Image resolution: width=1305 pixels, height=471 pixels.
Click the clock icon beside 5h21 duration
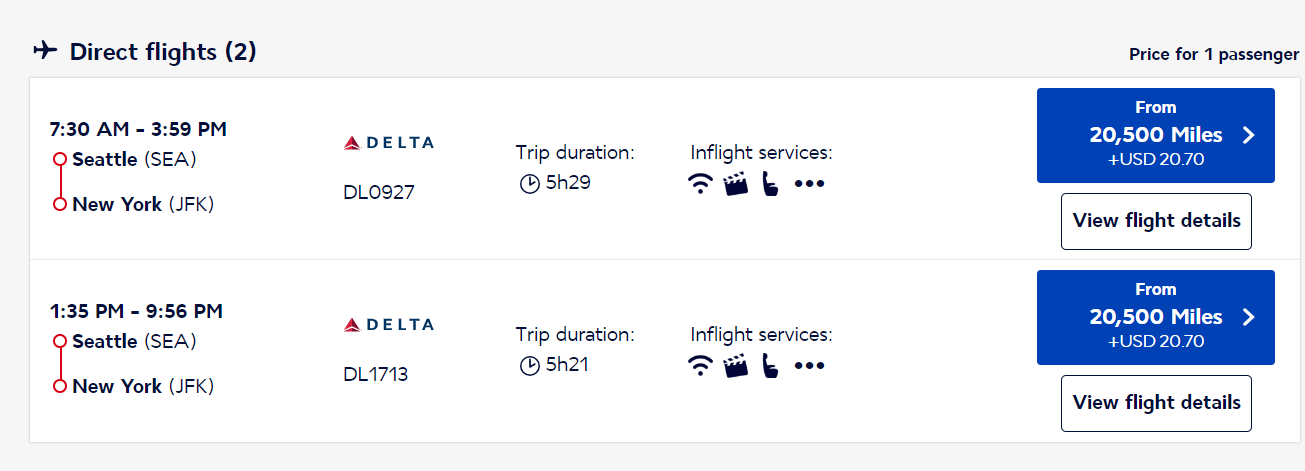tap(529, 366)
